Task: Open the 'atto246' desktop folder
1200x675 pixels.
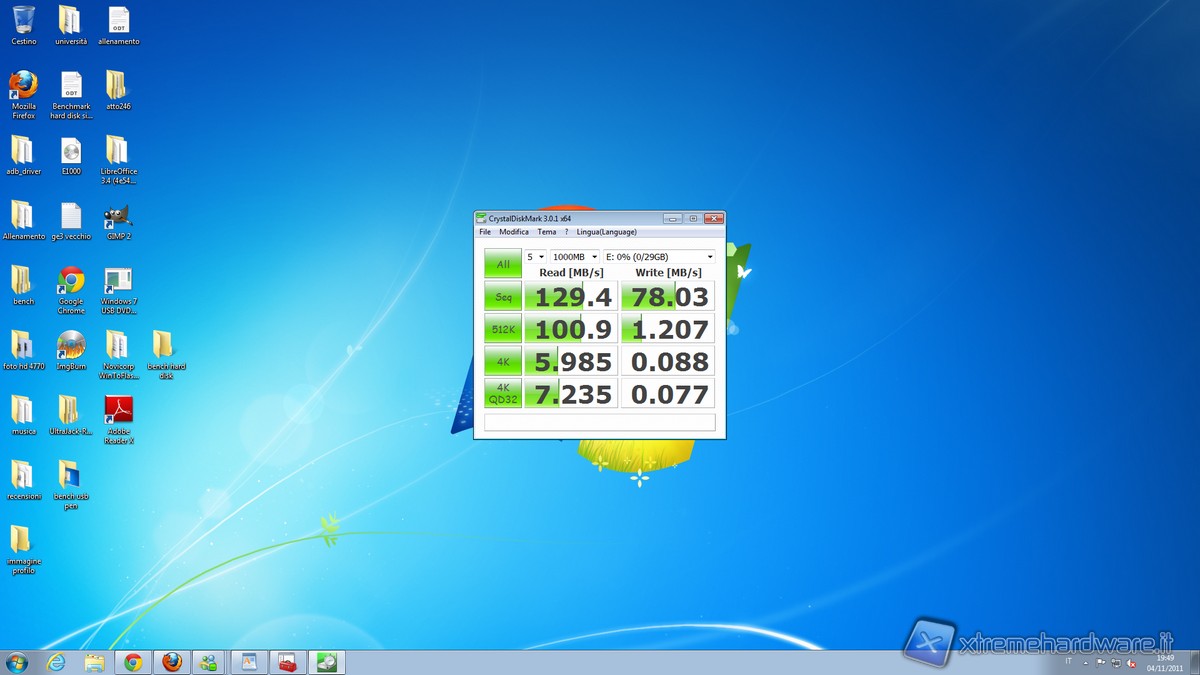Action: click(116, 87)
